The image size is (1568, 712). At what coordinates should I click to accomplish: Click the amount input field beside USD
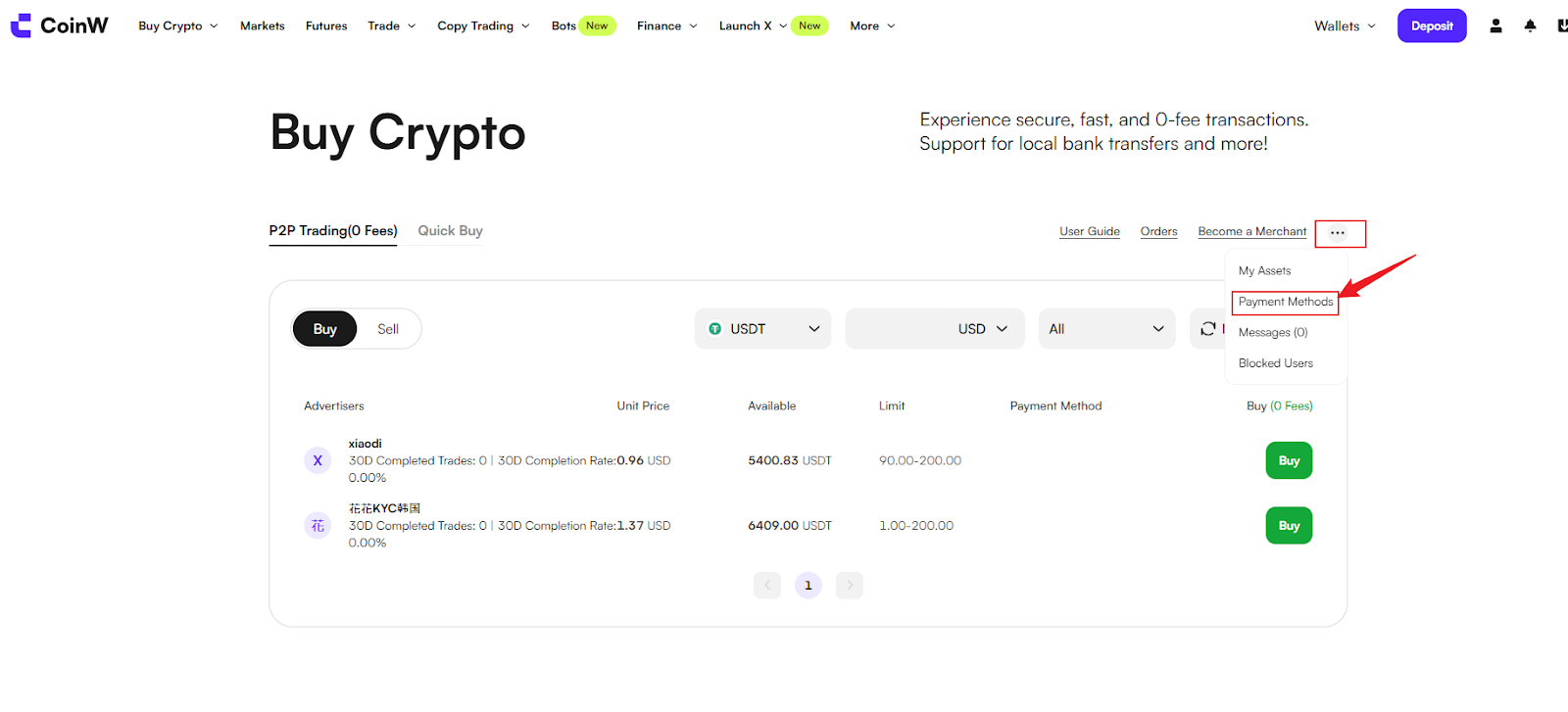click(x=900, y=329)
